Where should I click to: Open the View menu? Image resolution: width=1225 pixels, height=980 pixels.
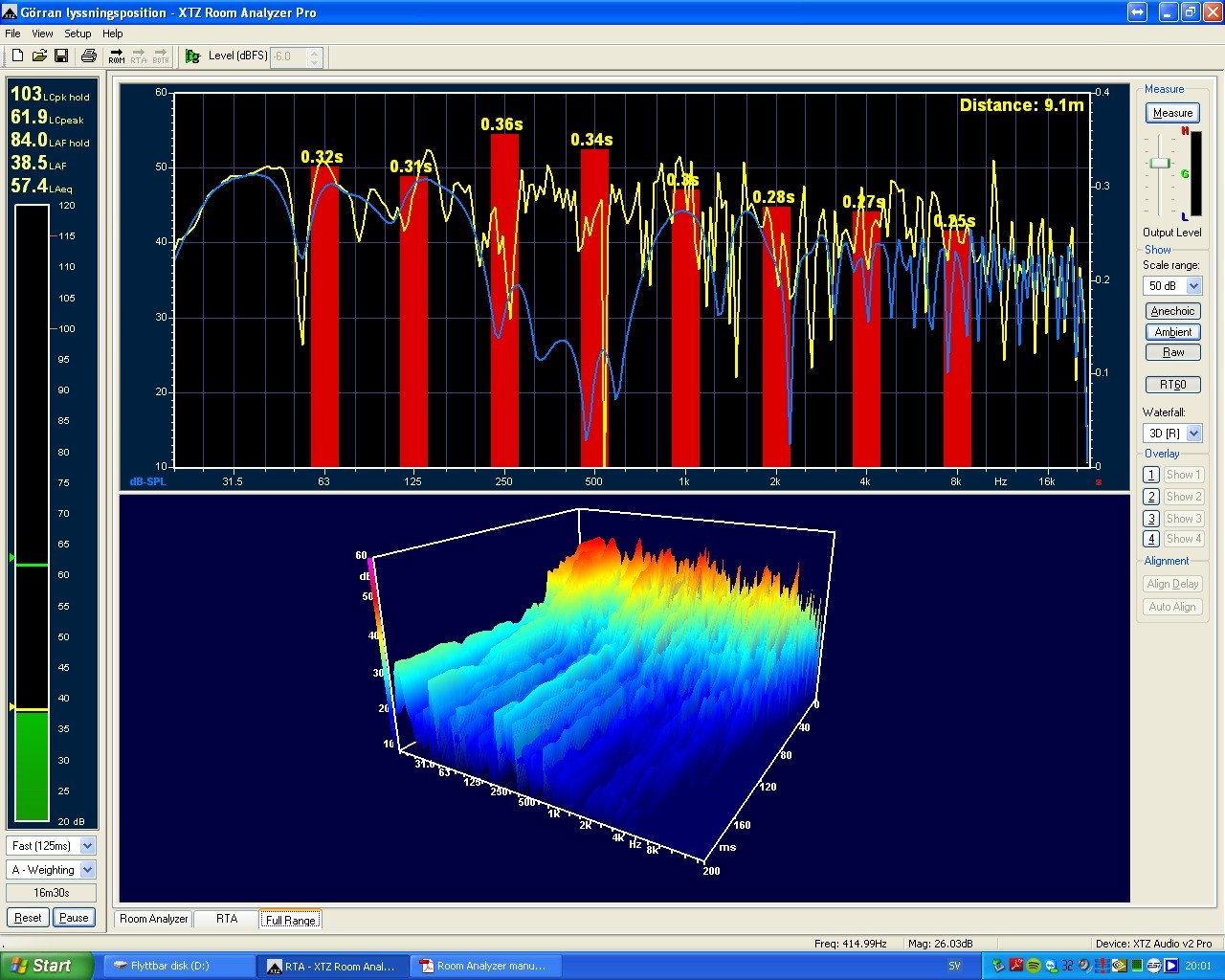[x=42, y=33]
